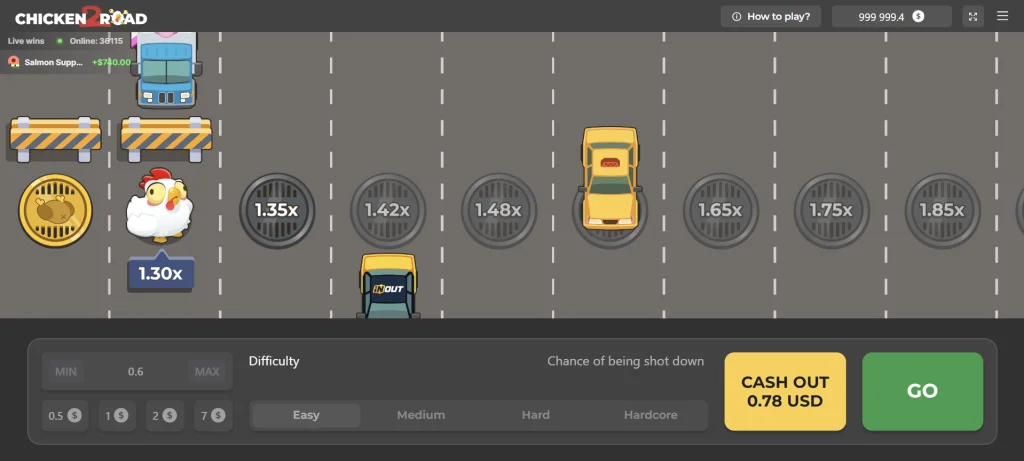Click the yellow taxi car
Image resolution: width=1024 pixels, height=461 pixels.
pos(610,178)
